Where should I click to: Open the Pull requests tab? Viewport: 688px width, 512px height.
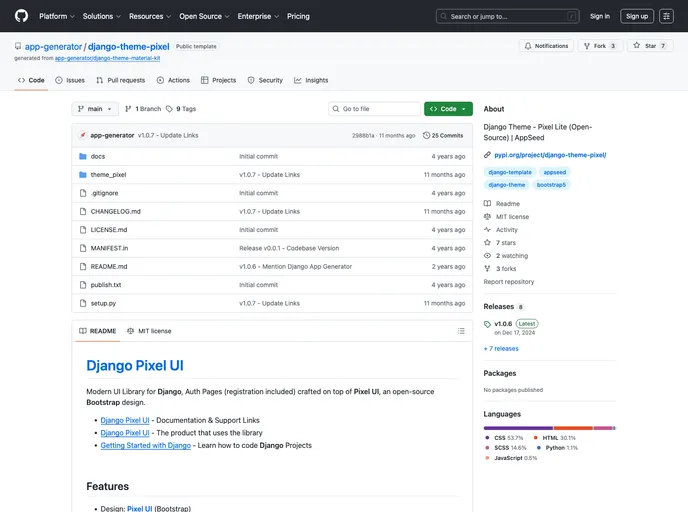tap(121, 80)
